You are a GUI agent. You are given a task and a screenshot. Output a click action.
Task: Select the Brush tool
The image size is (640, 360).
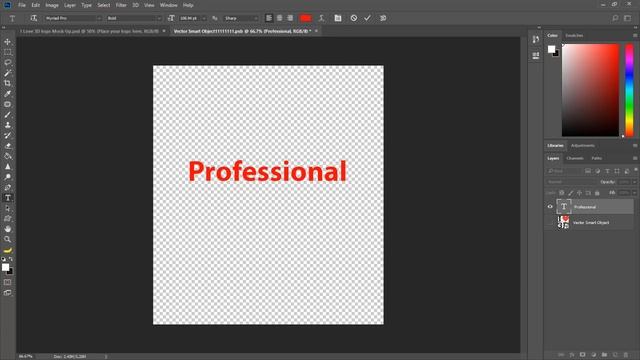7,115
